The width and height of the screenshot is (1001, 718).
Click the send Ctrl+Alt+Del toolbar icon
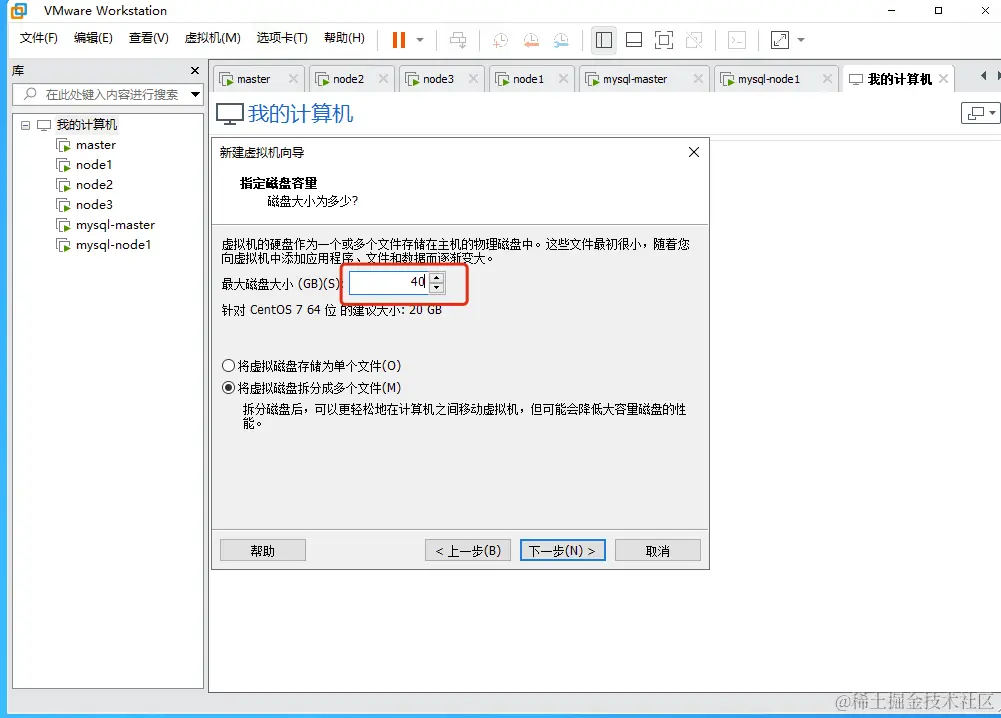(x=458, y=40)
